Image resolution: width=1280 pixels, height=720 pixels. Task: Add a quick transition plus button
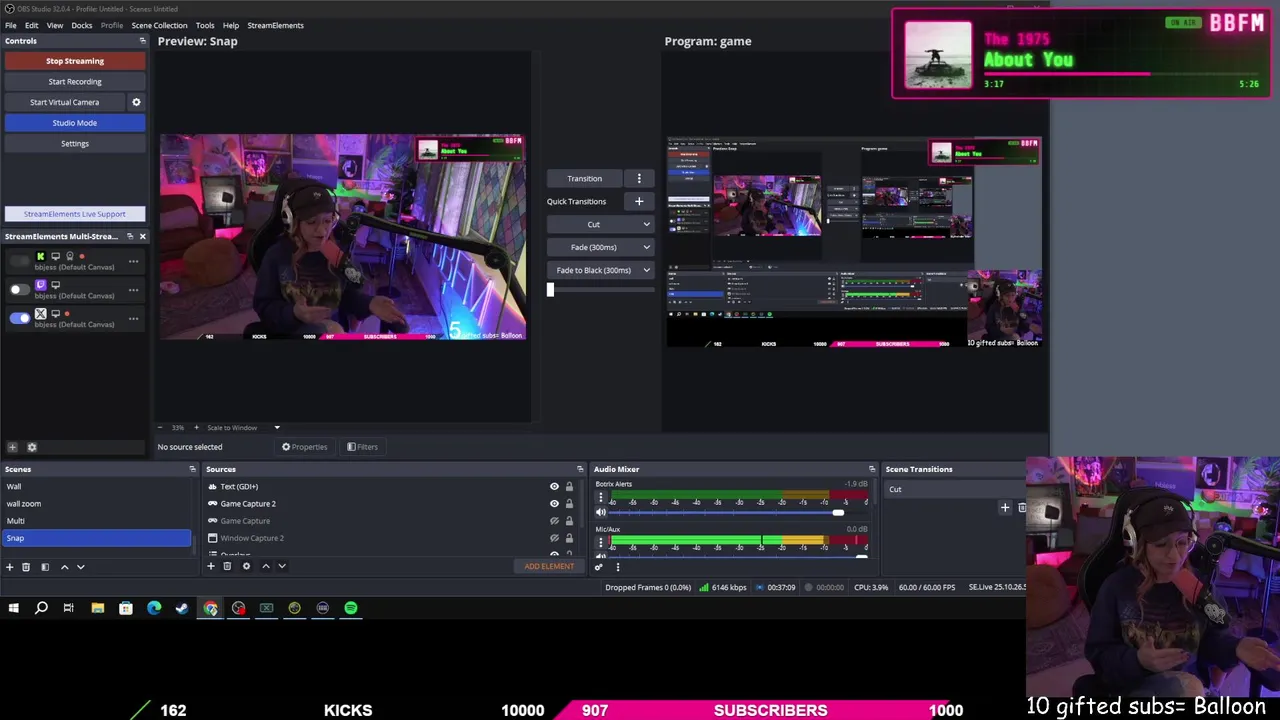[639, 201]
